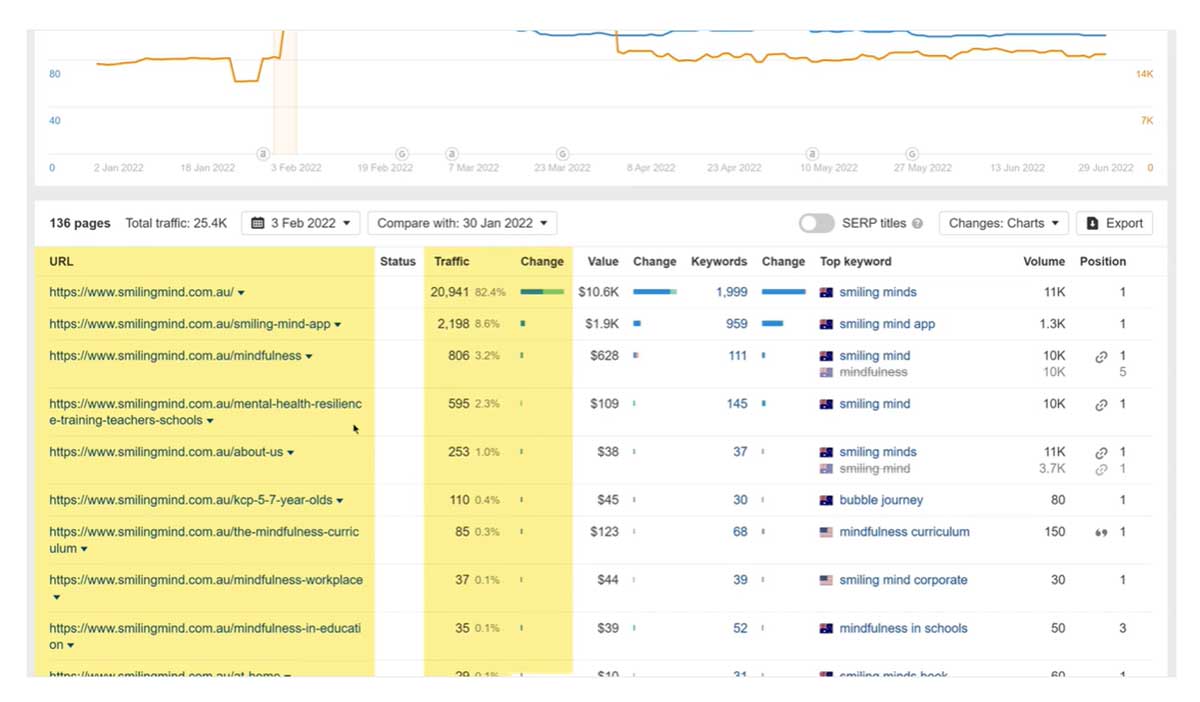The image size is (1200, 702).
Task: Open Compare with: 30 Jan 2022 dropdown
Action: [x=462, y=223]
